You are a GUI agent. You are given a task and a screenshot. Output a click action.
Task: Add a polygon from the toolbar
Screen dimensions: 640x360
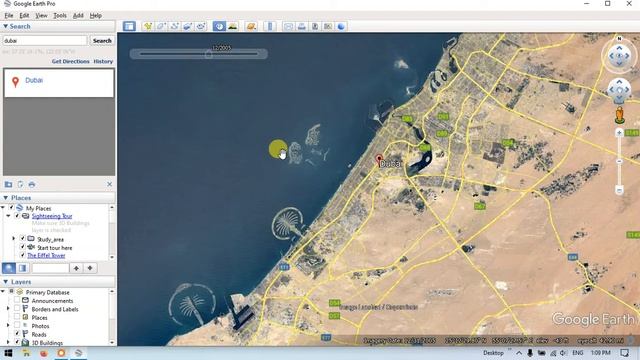(161, 27)
